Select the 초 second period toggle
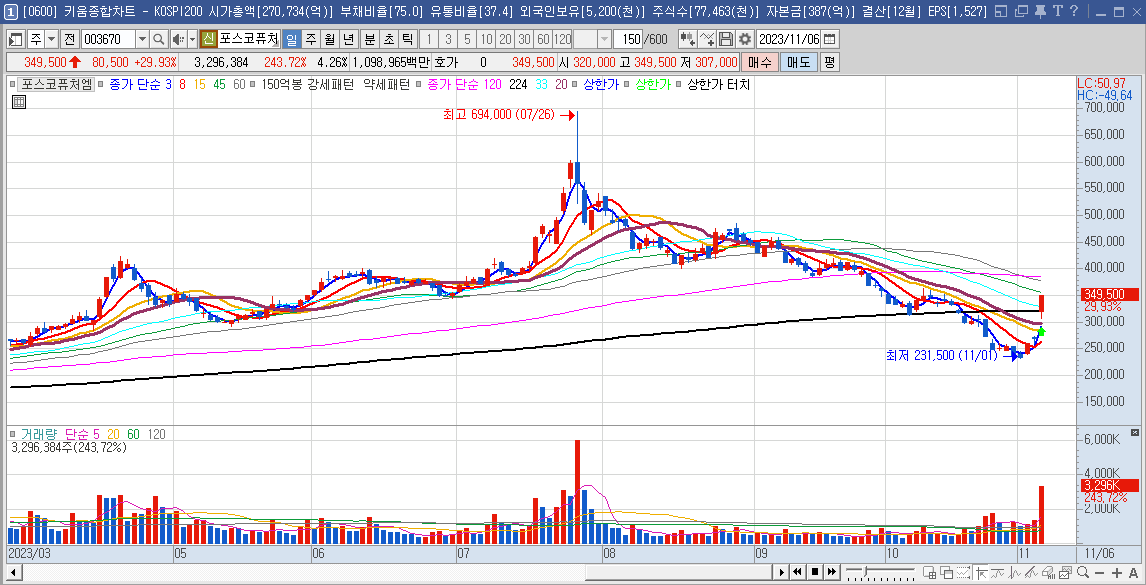Image resolution: width=1146 pixels, height=585 pixels. (x=388, y=39)
